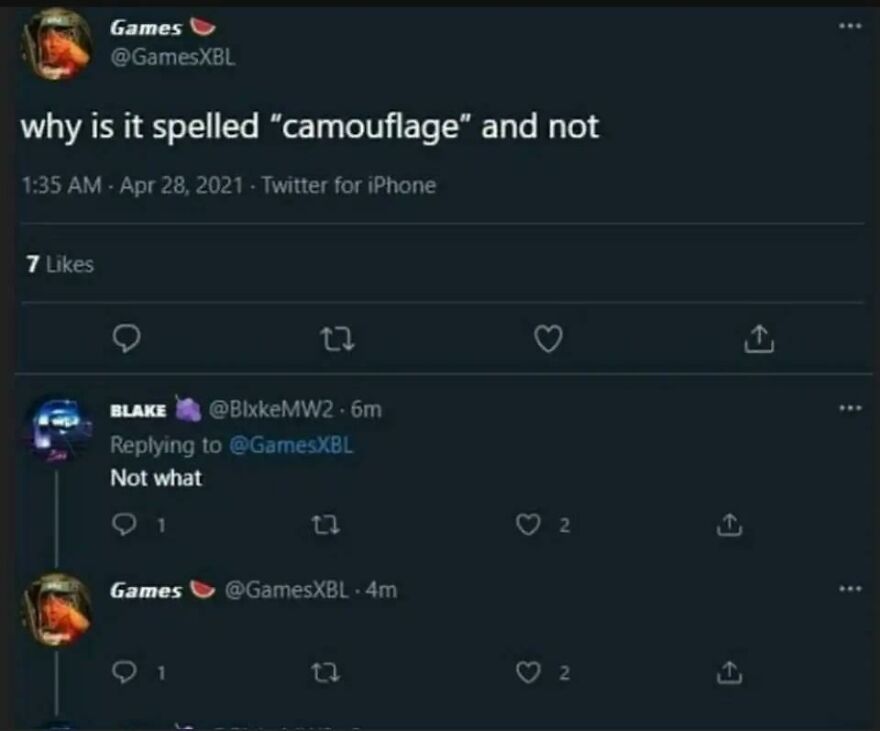Share Blake's reply using the share icon
Screen dimensions: 880x731
pyautogui.click(x=729, y=524)
